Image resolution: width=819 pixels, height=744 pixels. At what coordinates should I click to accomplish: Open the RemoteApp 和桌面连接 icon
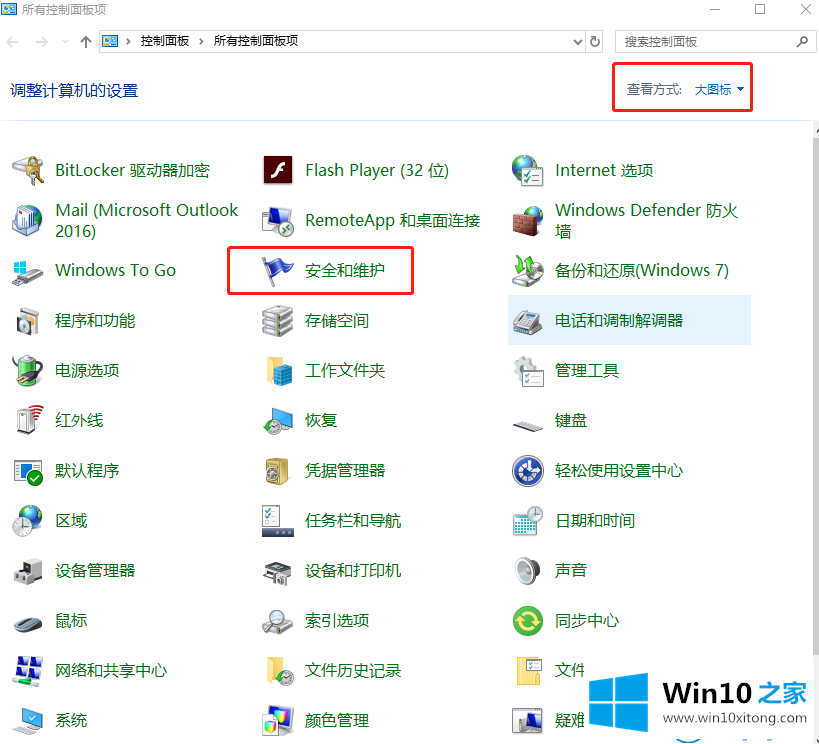tap(278, 220)
